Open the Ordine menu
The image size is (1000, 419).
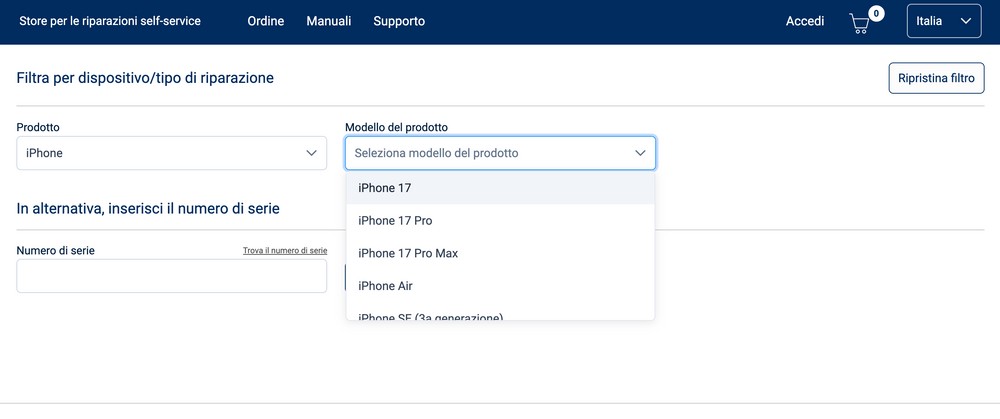coord(266,21)
